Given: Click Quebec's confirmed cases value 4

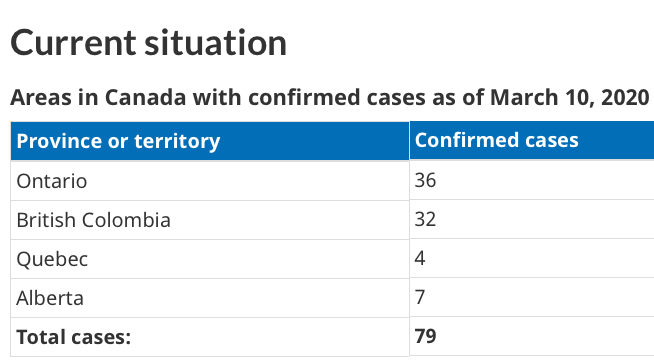Looking at the screenshot, I should coord(420,258).
